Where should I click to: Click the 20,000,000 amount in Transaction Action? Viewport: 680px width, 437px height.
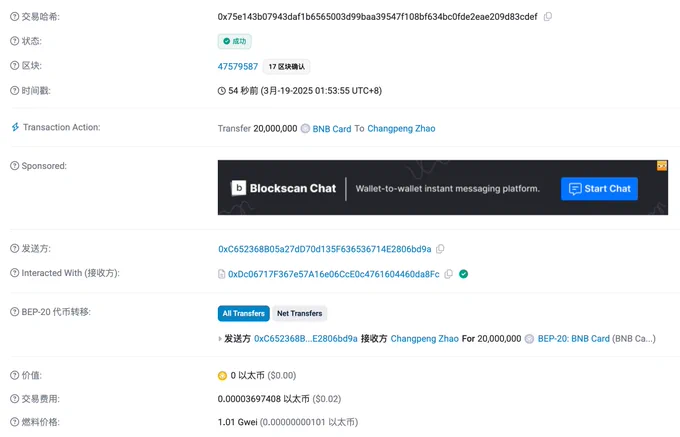coord(275,129)
